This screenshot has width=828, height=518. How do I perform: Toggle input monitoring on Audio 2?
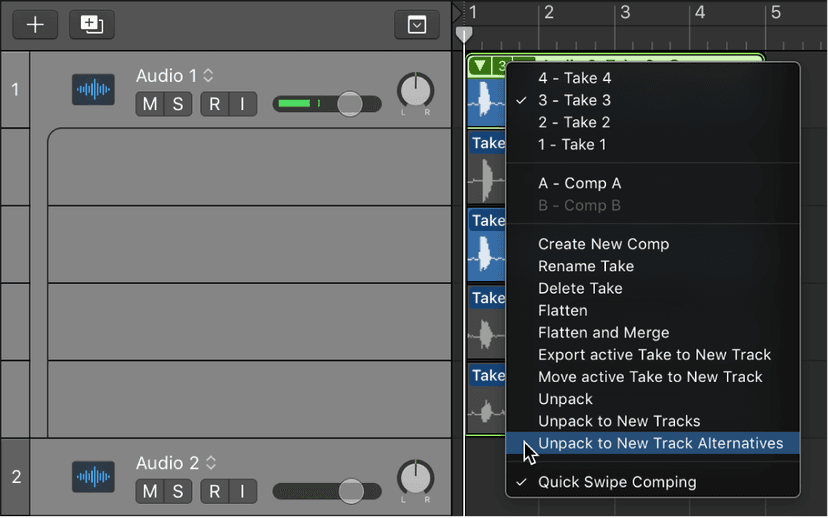pyautogui.click(x=242, y=491)
